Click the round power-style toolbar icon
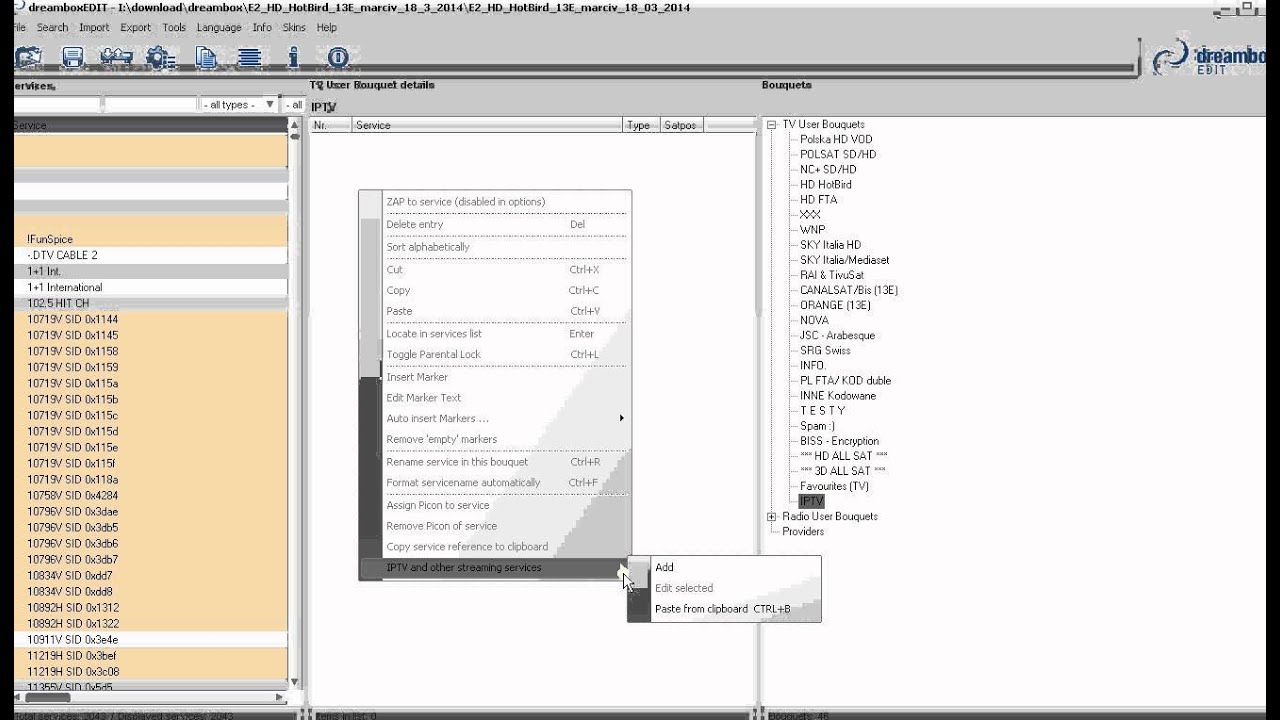 (337, 58)
